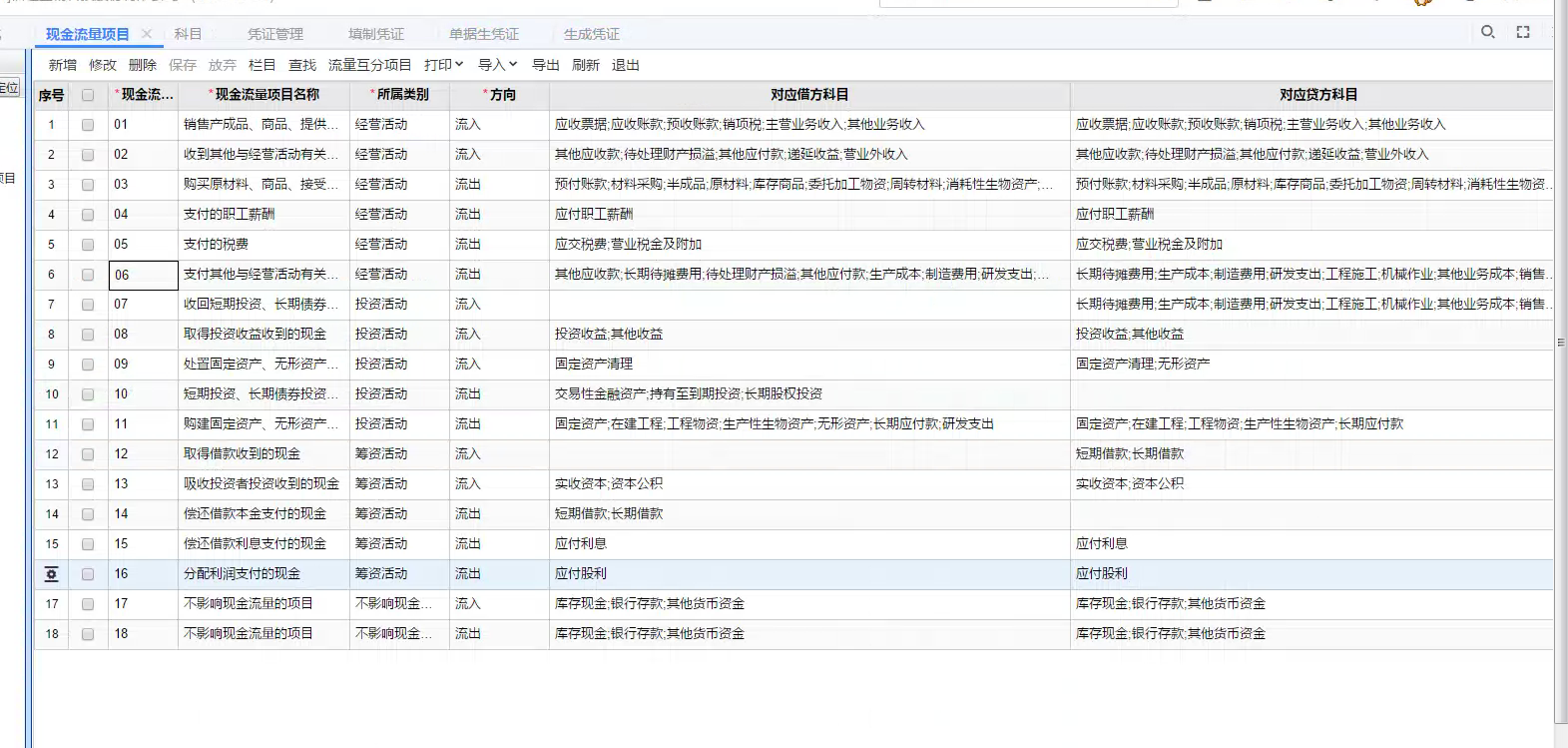Check the checkbox for row 06

pos(88,276)
